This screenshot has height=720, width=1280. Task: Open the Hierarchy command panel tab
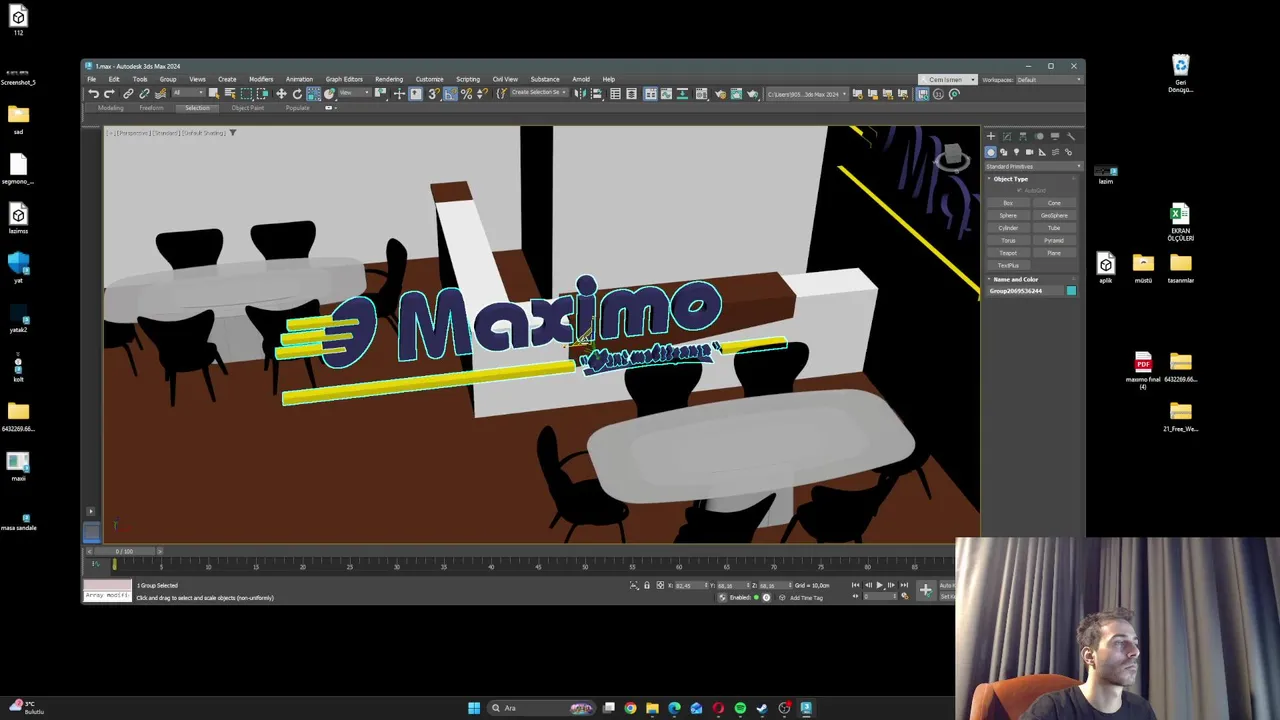(1023, 136)
